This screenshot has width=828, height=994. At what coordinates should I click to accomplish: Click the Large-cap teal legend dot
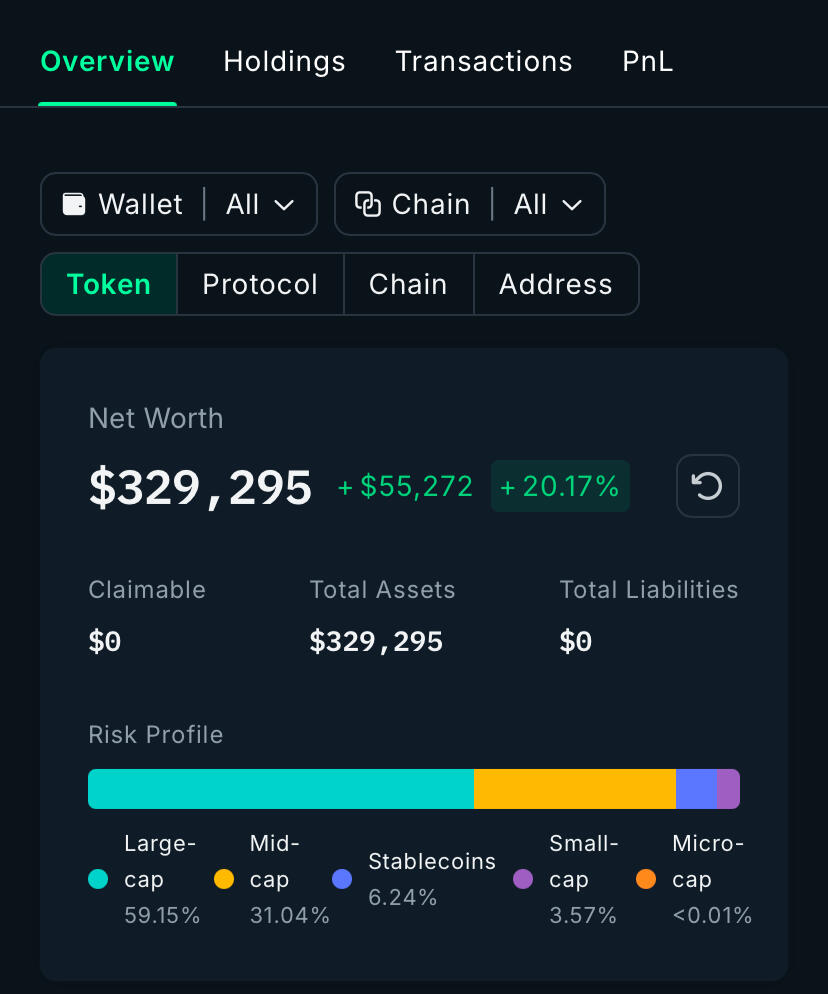click(98, 879)
